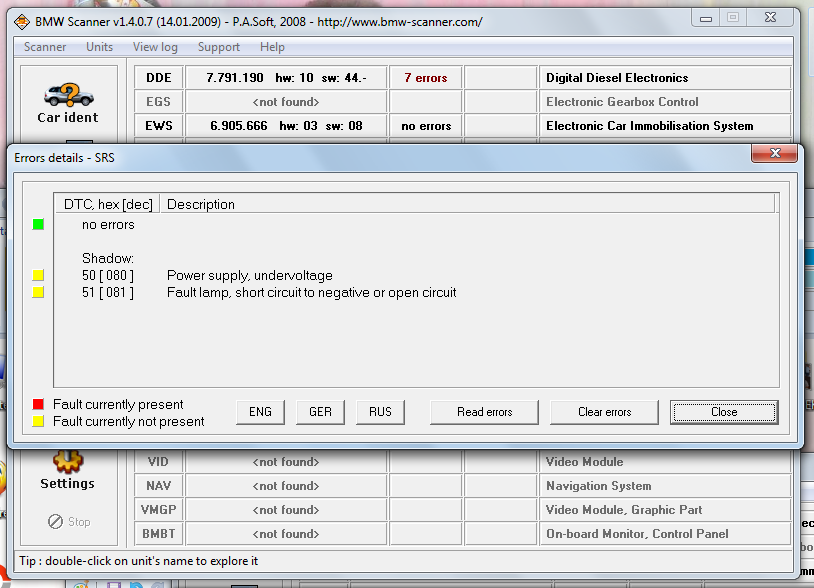Click yellow Fault currently not present swatch
This screenshot has height=588, width=814.
pyautogui.click(x=38, y=421)
